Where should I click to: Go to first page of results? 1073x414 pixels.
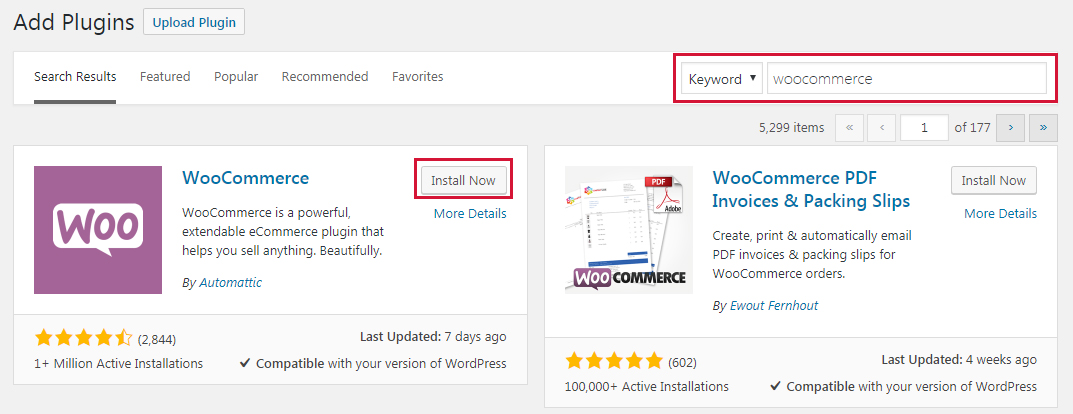pos(849,128)
